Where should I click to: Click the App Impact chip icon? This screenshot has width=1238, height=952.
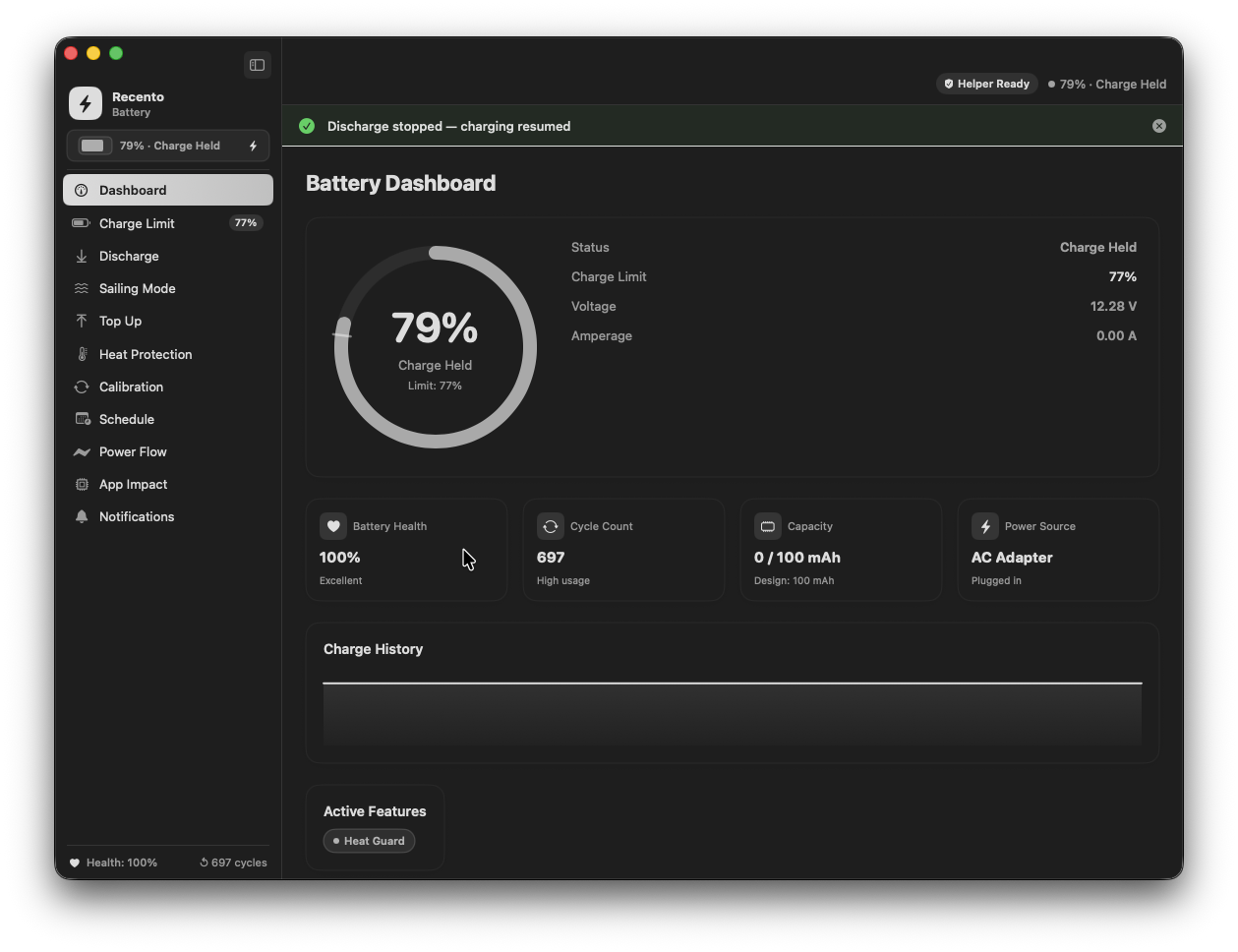pos(82,484)
